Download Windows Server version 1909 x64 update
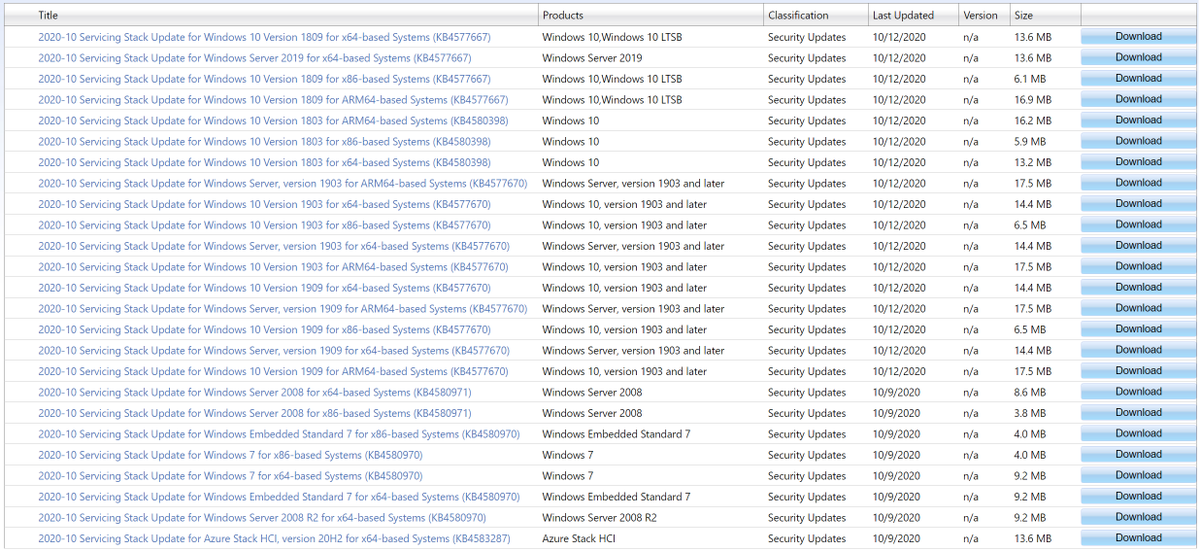The width and height of the screenshot is (1200, 551). [1139, 351]
